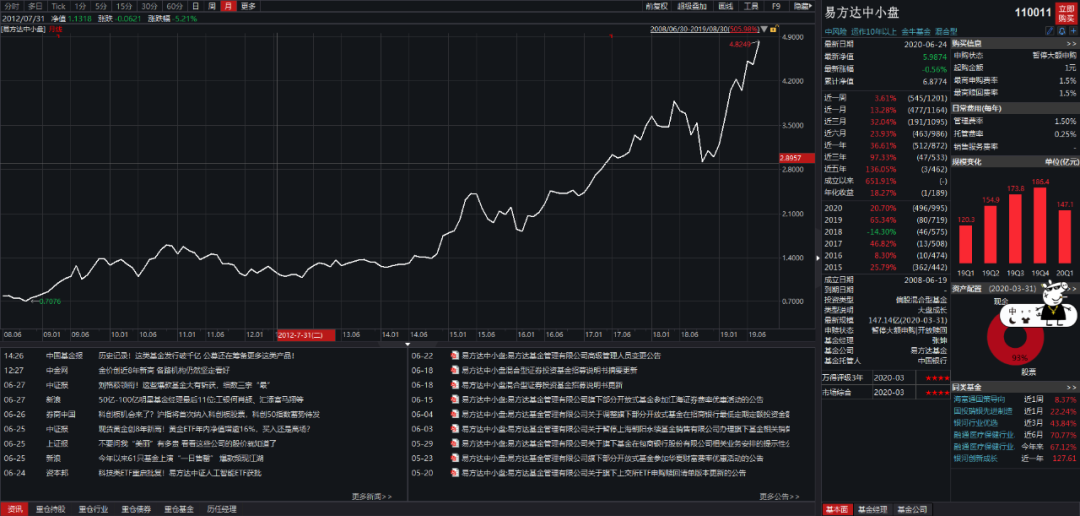Switch chart to 日 daily period
Screen dimensions: 1080x516
click(196, 6)
